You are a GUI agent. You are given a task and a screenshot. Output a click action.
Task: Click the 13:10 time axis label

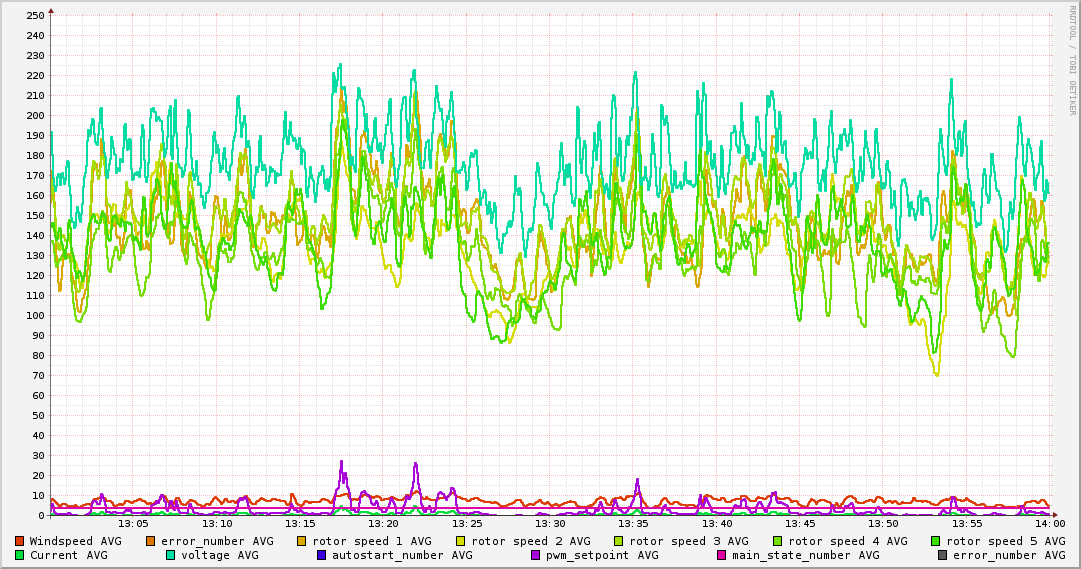point(216,524)
